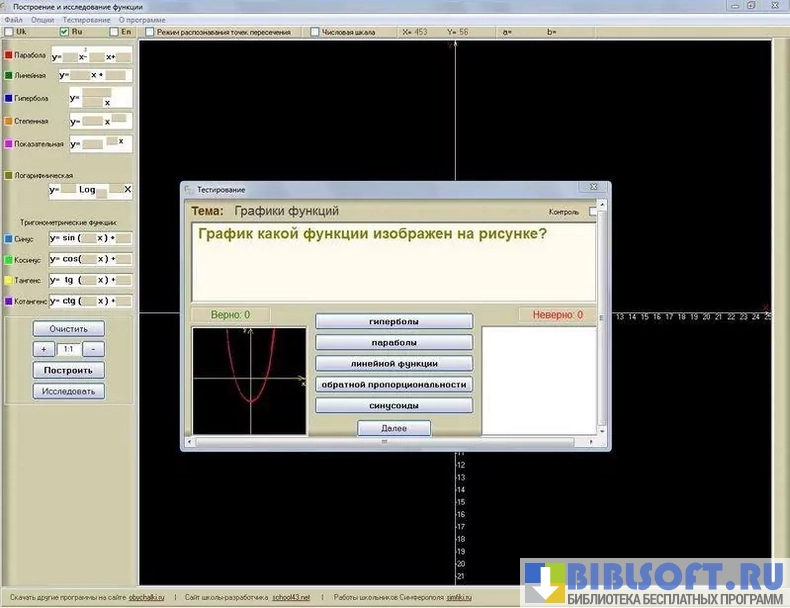The image size is (790, 608).
Task: Select the blue Гипербола color icon
Action: tap(9, 98)
